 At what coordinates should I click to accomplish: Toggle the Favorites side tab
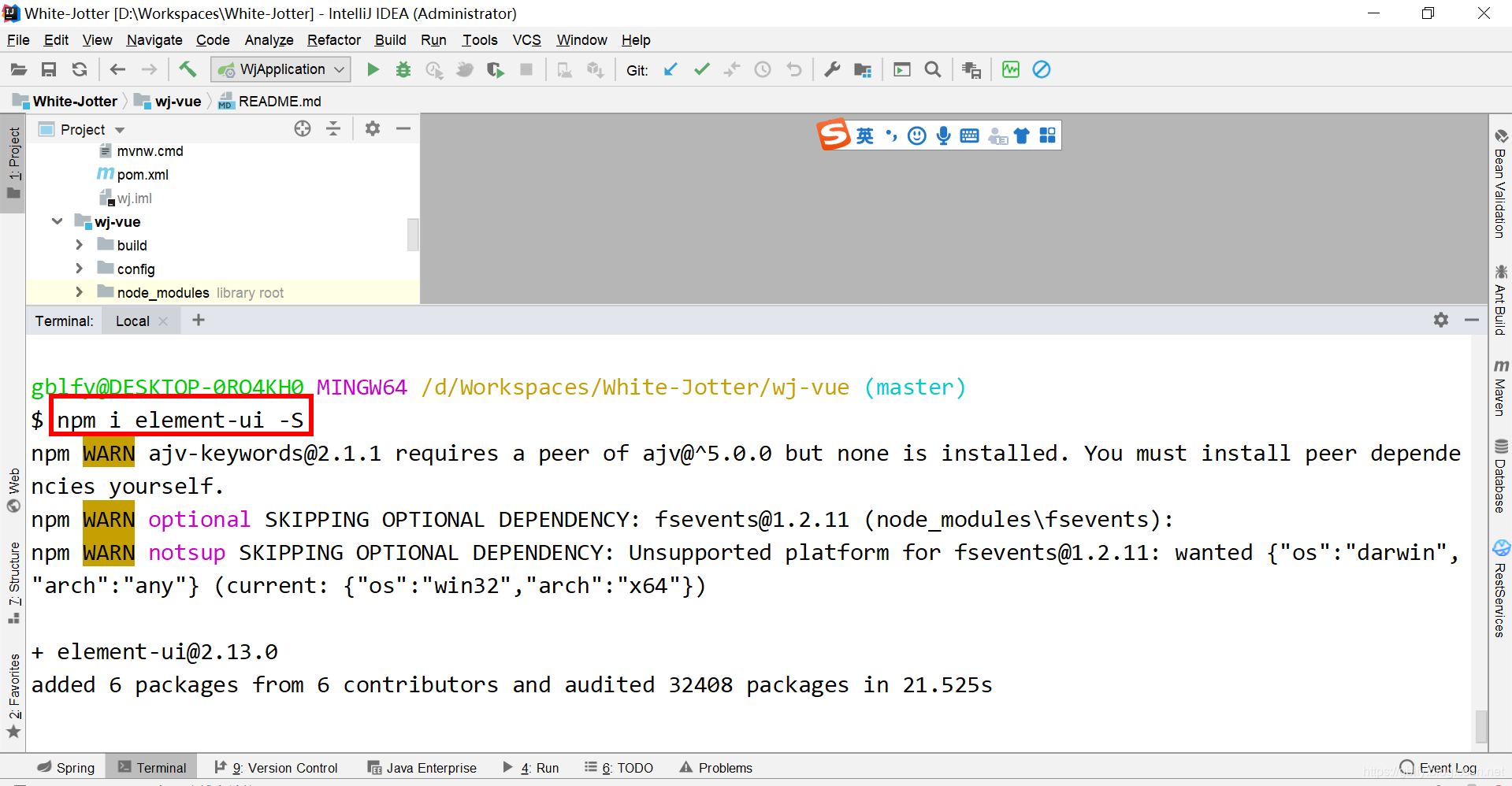(x=13, y=696)
